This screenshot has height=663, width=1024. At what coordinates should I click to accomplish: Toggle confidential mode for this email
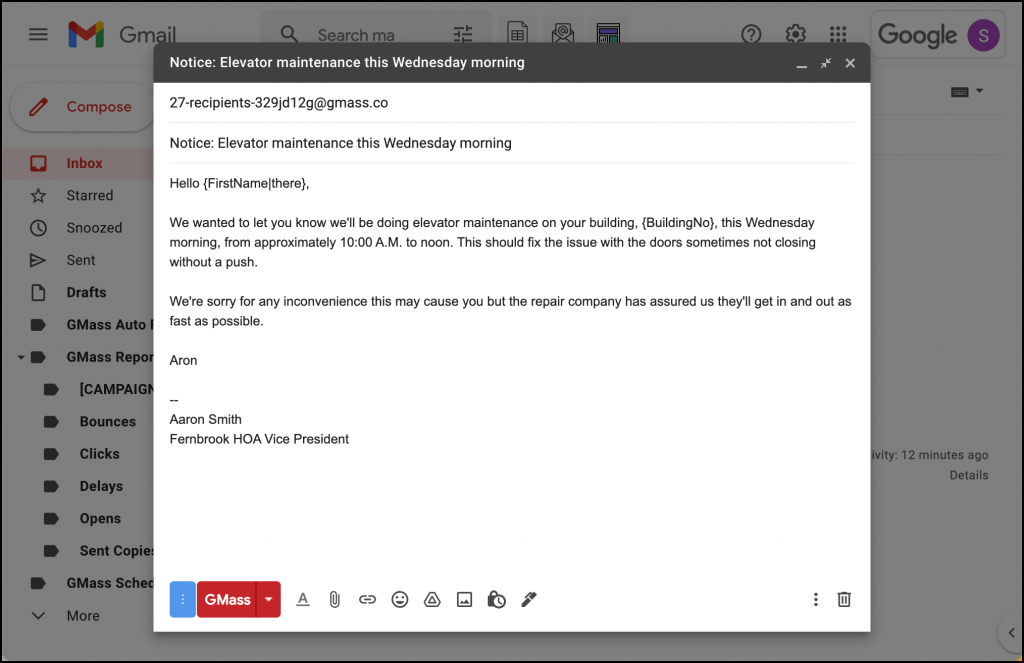(497, 599)
